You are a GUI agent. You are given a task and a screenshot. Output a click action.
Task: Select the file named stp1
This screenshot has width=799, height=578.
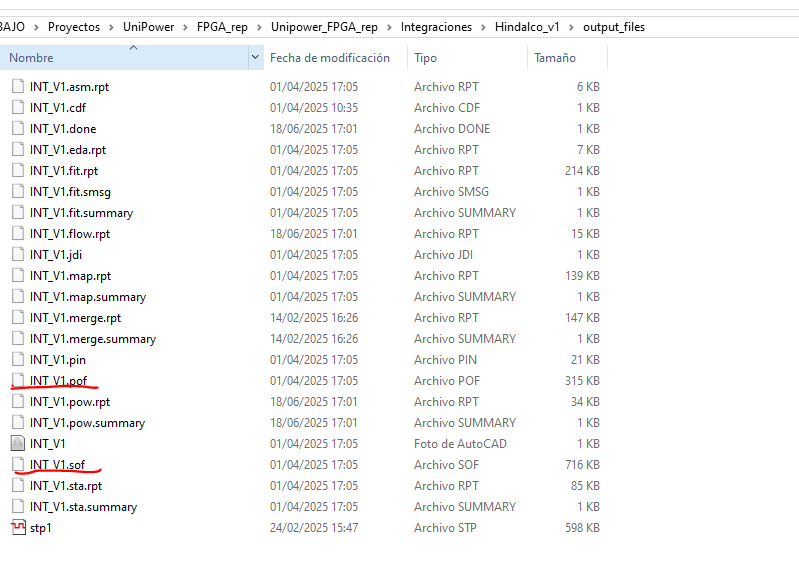[x=41, y=528]
